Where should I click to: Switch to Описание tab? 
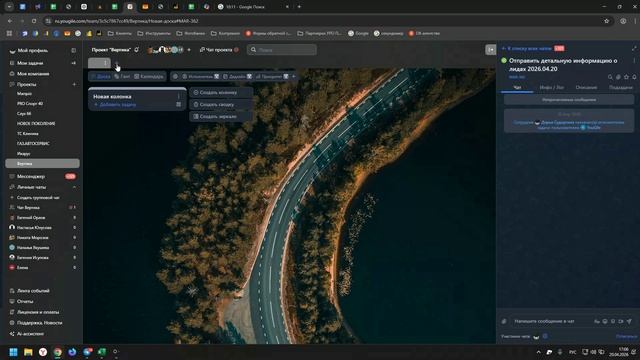[x=586, y=88]
